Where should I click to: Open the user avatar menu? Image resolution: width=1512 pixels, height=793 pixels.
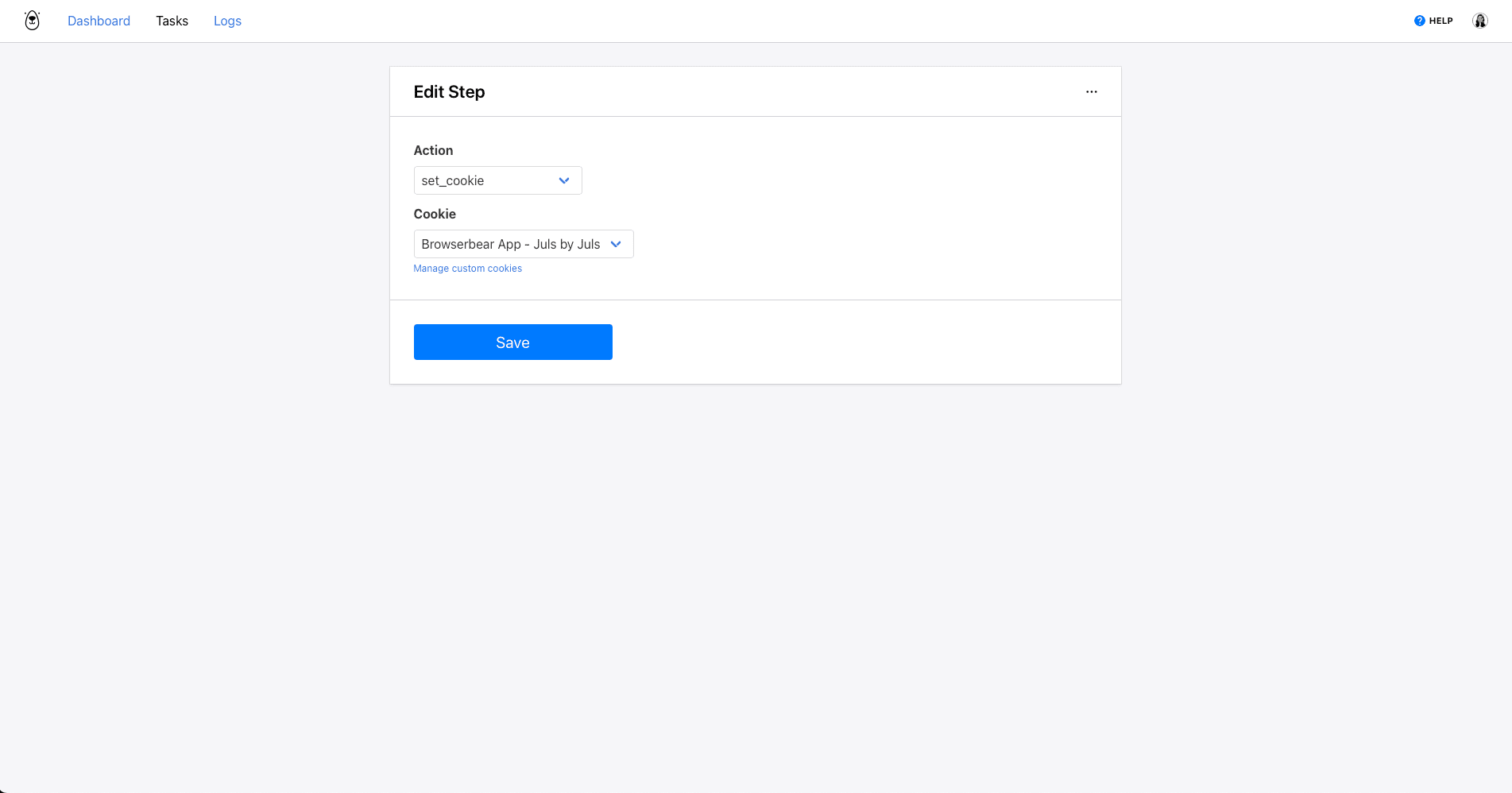pos(1479,21)
